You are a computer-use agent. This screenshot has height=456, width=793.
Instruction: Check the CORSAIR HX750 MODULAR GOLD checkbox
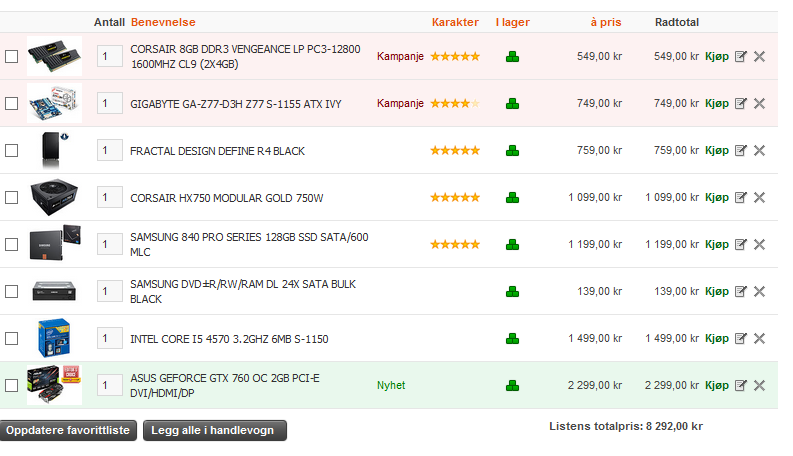[x=12, y=197]
